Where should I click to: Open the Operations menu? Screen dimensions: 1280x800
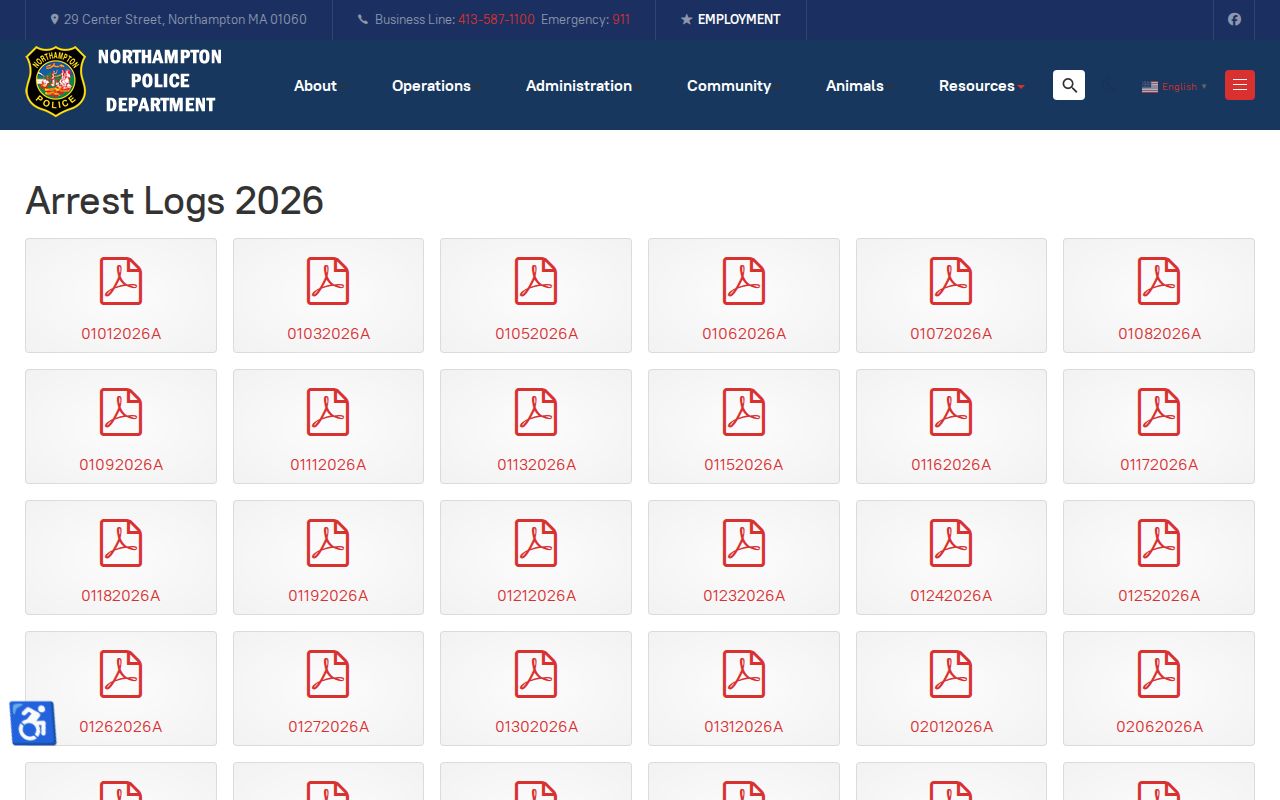click(431, 86)
